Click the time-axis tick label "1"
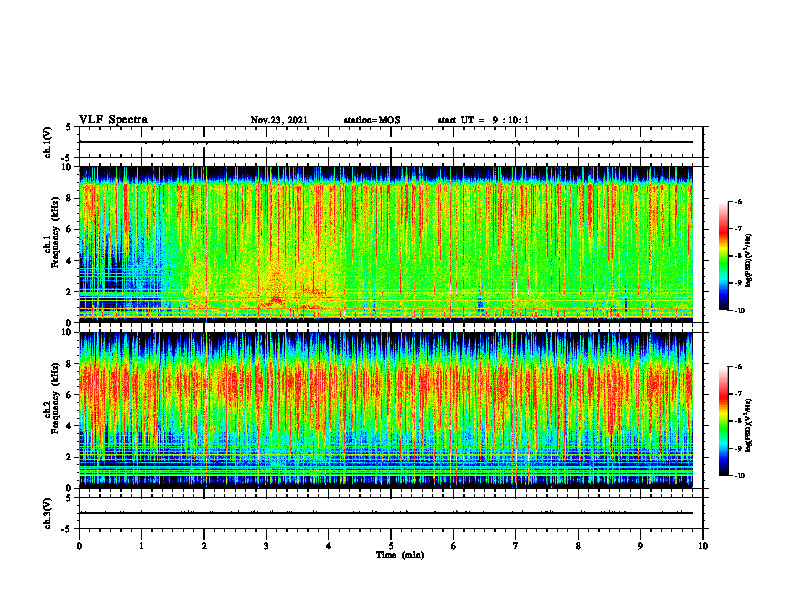The width and height of the screenshot is (792, 612). pyautogui.click(x=141, y=546)
